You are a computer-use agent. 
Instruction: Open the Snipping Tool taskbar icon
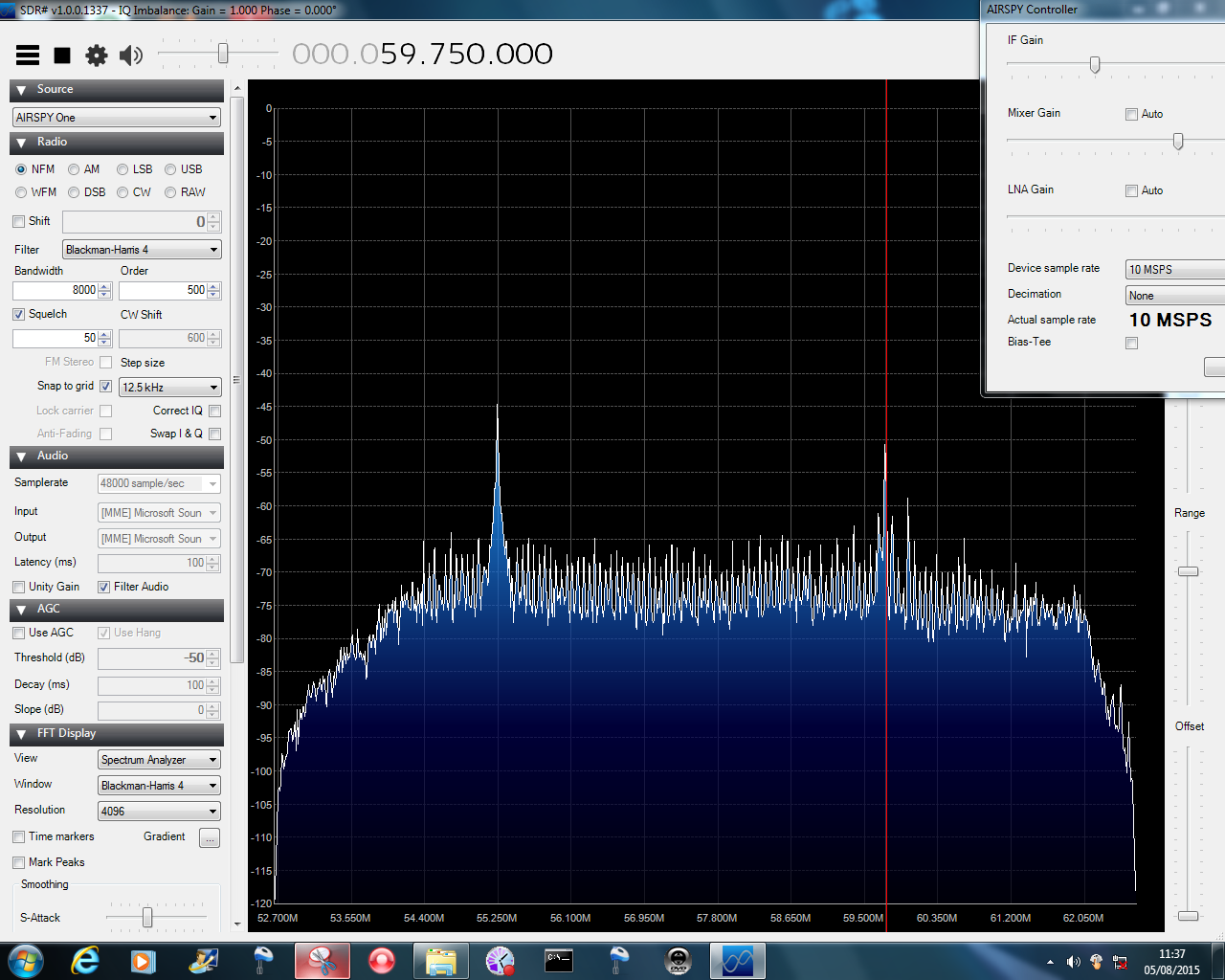pyautogui.click(x=323, y=960)
